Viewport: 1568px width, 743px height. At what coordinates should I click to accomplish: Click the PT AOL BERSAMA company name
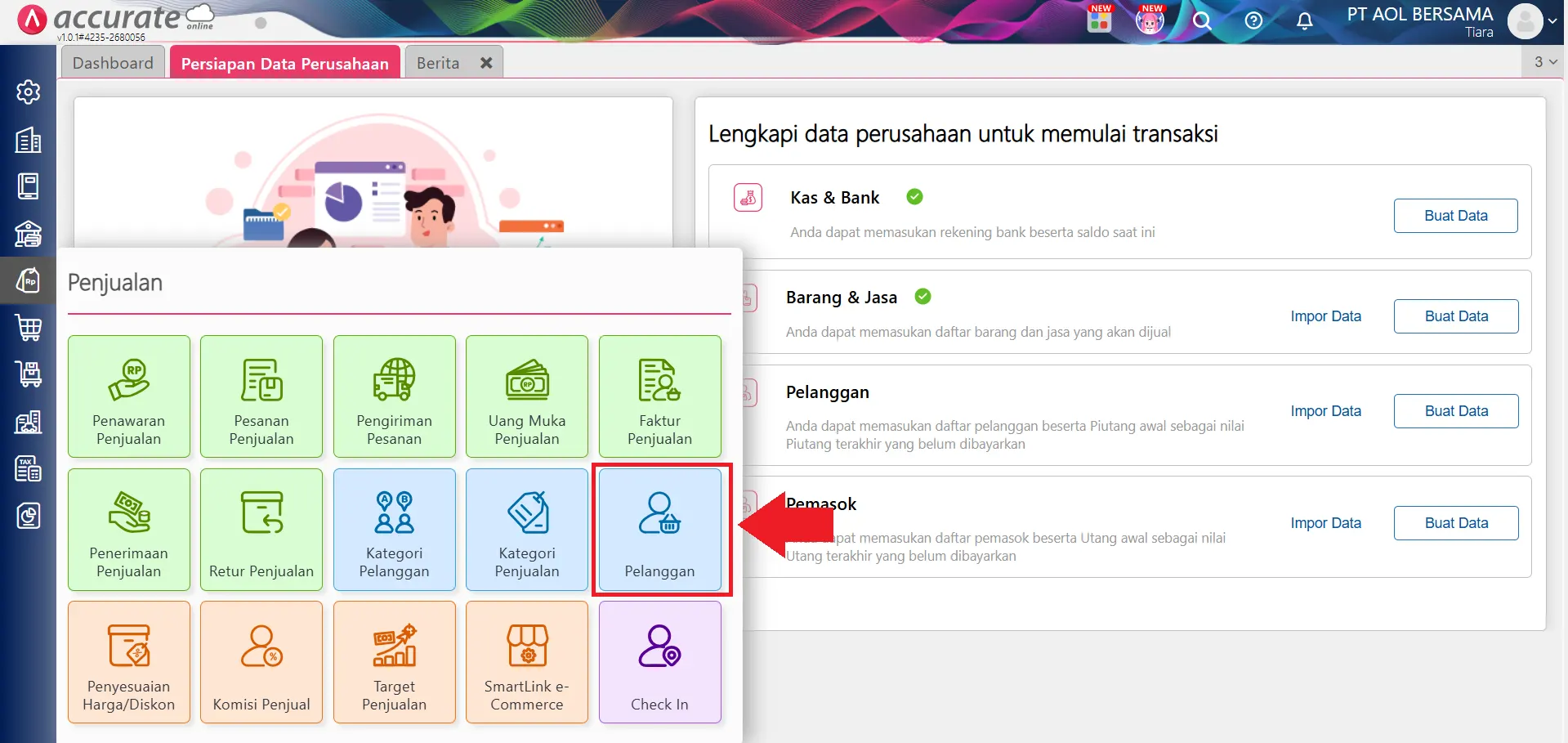point(1420,14)
